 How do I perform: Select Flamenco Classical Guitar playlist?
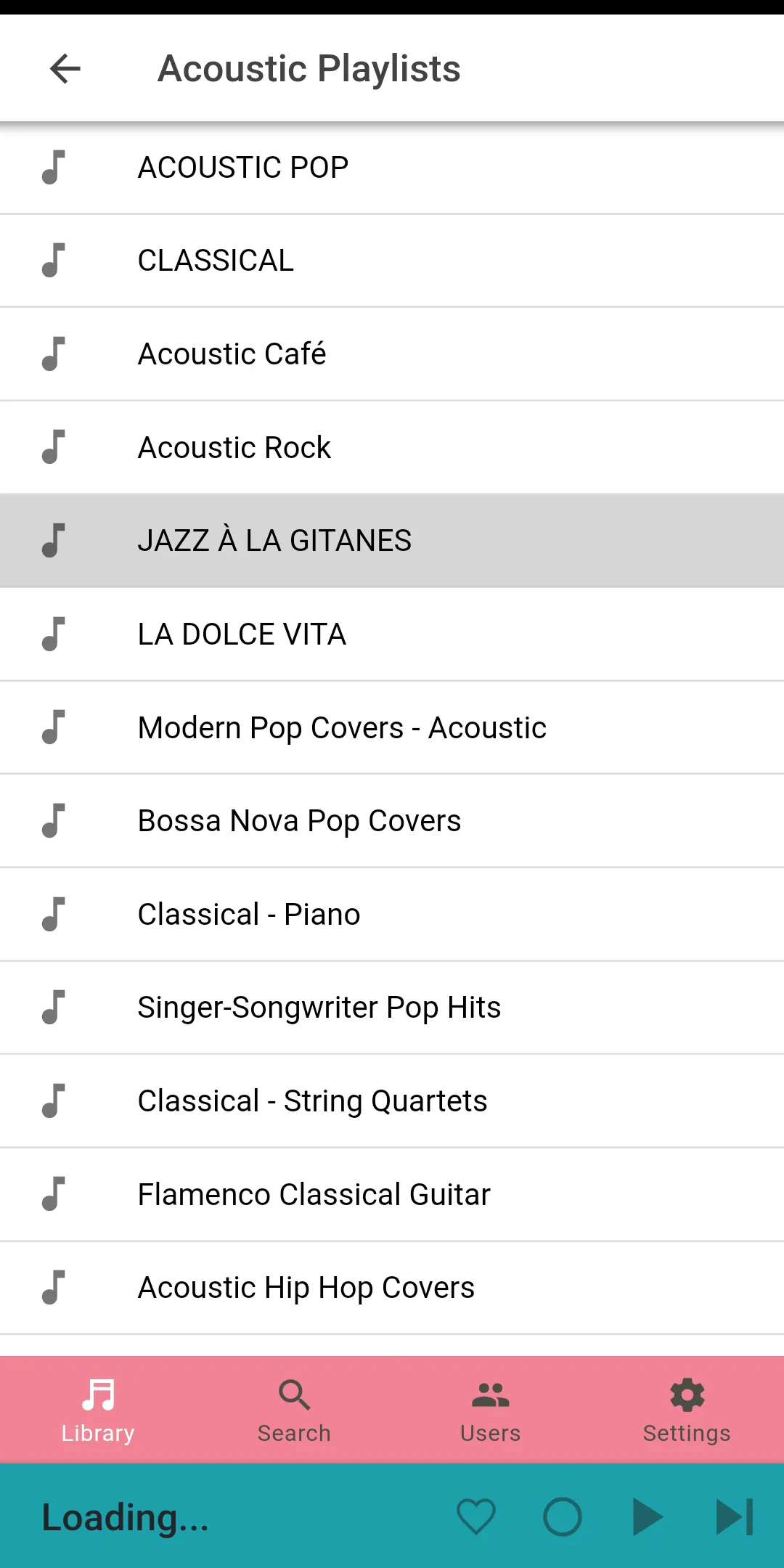pyautogui.click(x=392, y=1194)
